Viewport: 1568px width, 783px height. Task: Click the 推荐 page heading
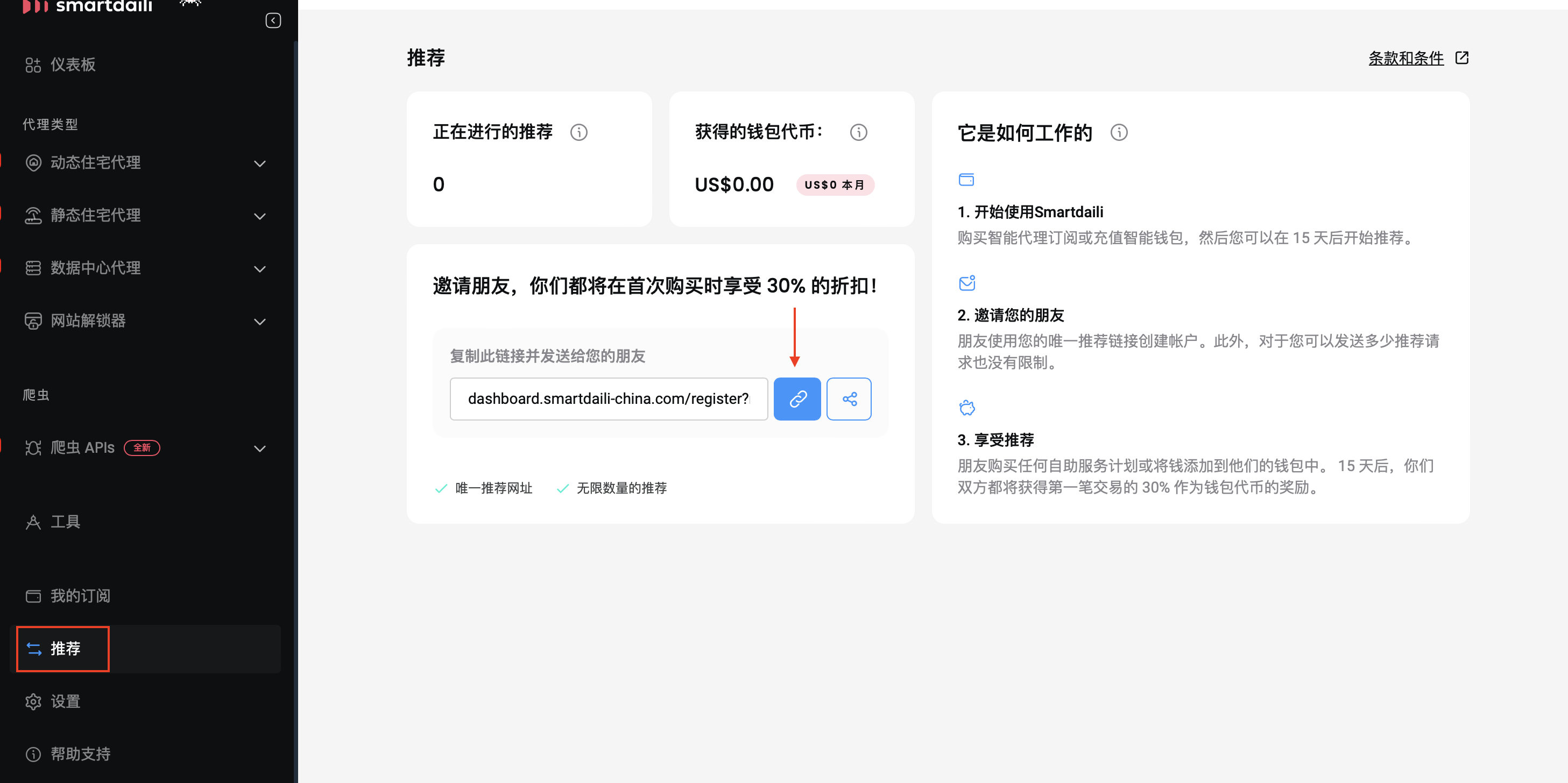[426, 58]
